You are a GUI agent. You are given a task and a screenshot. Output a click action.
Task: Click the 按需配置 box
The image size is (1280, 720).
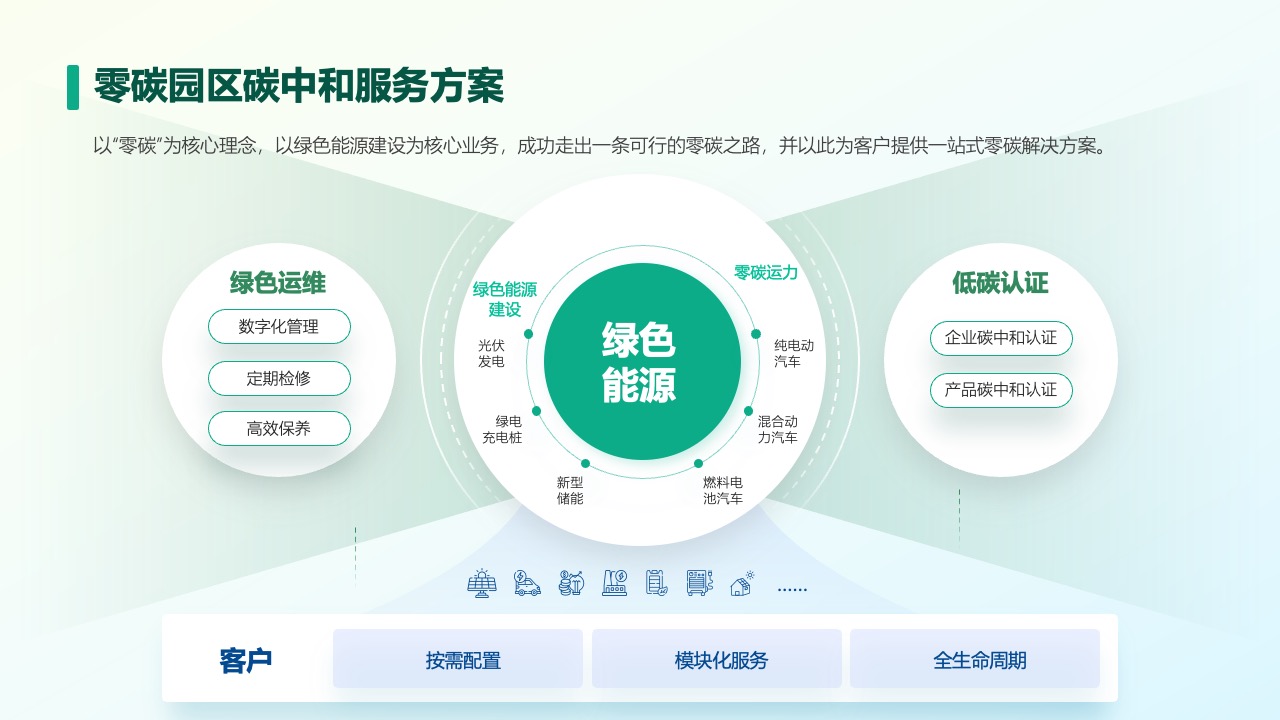[x=458, y=659]
